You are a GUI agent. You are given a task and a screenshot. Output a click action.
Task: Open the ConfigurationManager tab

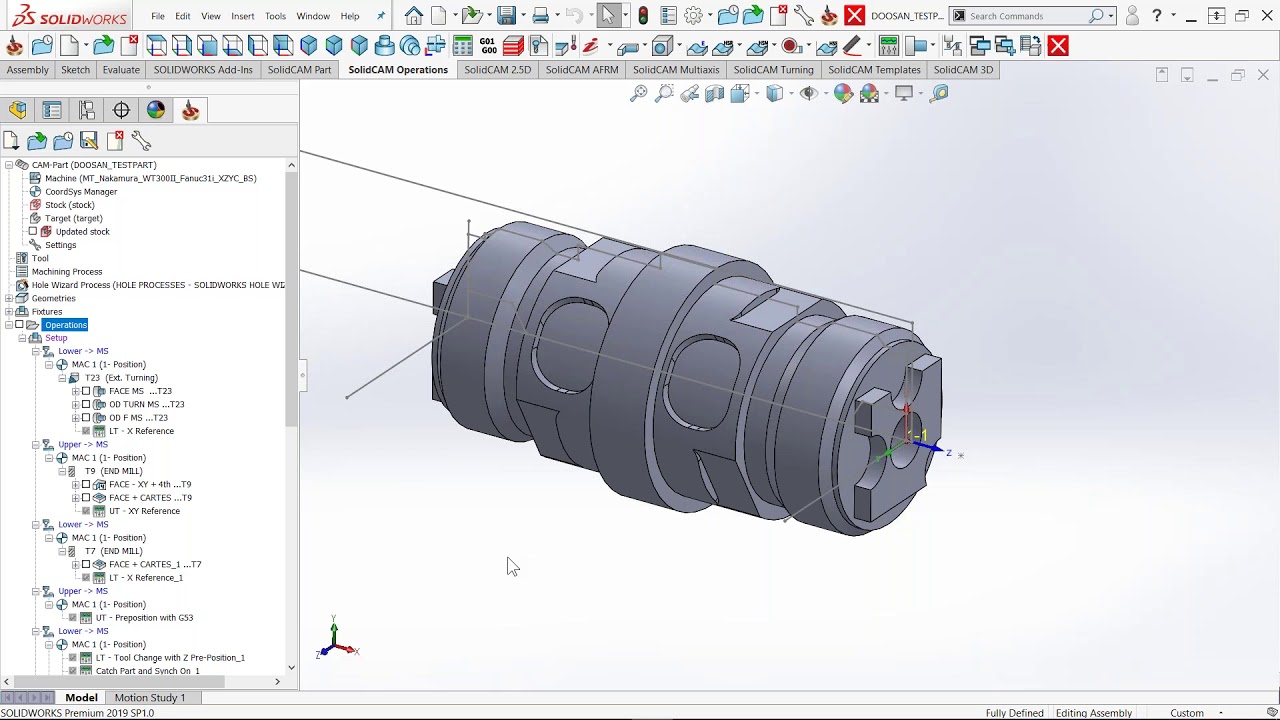coord(87,110)
